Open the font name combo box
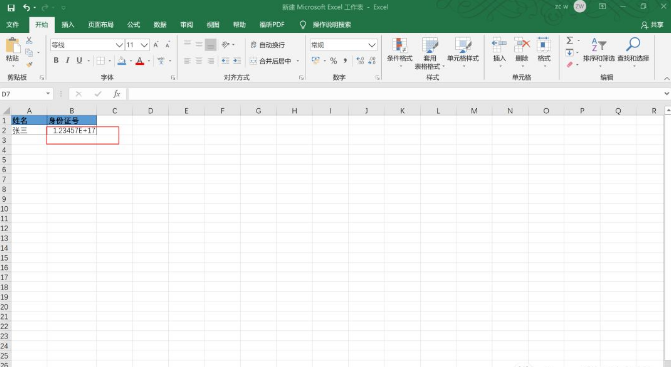The image size is (671, 367). click(87, 45)
